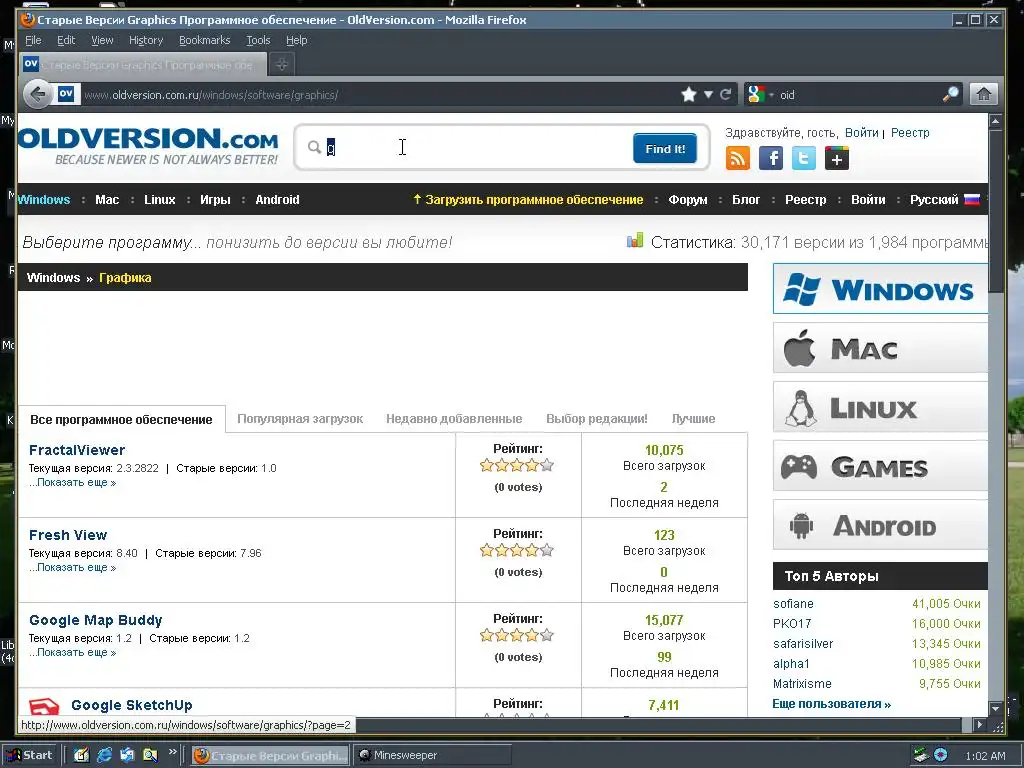Click the bookmark star in the address bar

688,95
